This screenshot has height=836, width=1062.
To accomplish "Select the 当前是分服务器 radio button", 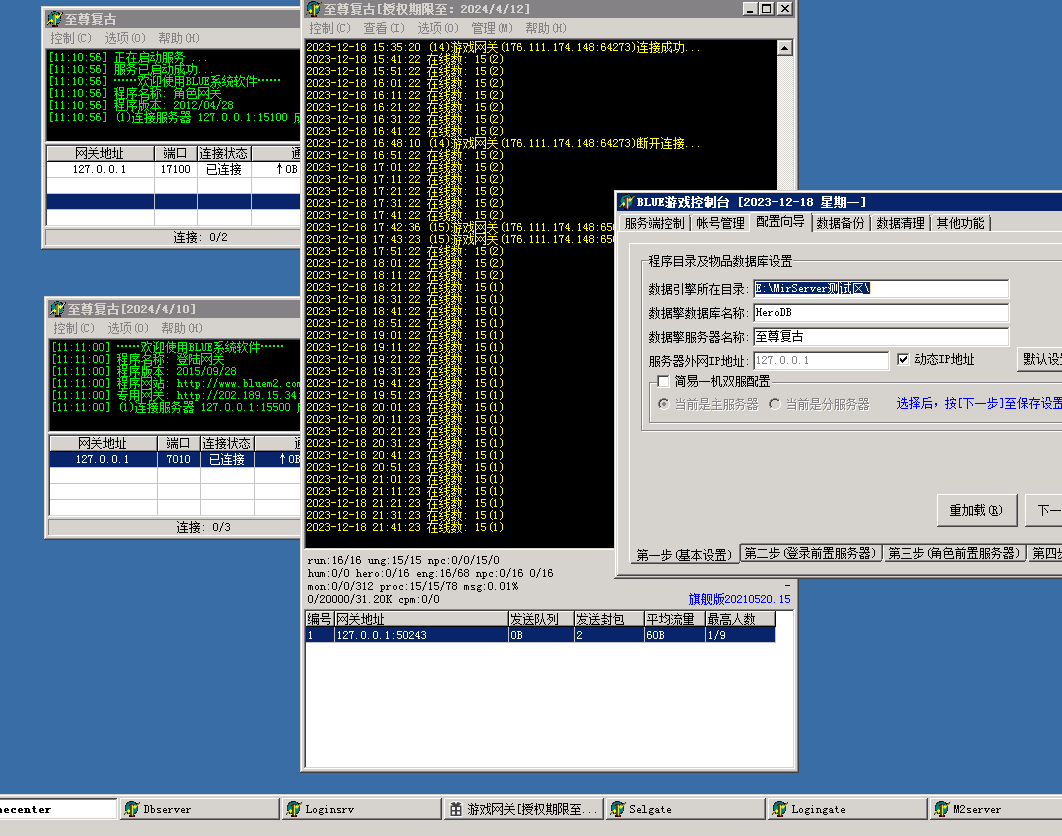I will [x=775, y=404].
